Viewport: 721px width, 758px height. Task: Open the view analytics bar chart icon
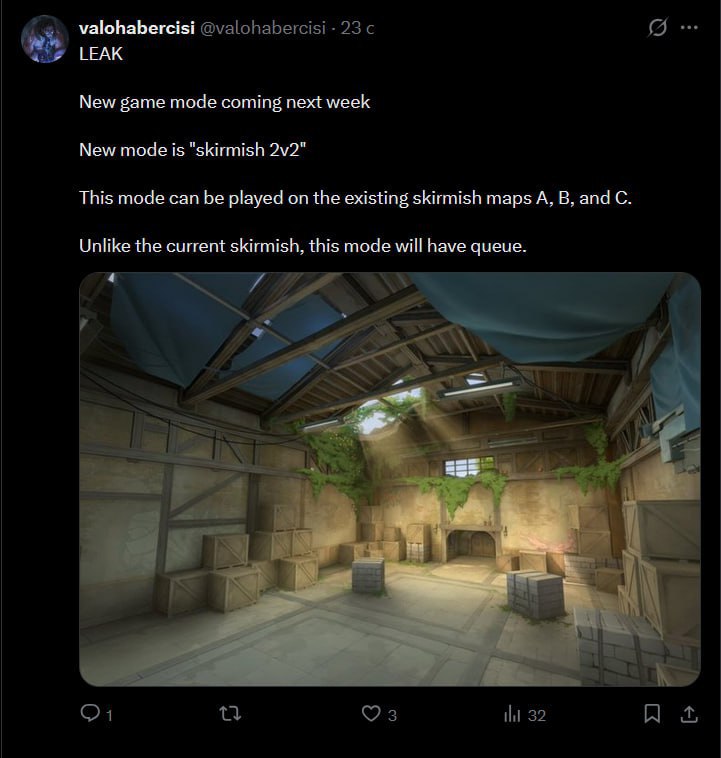[512, 714]
